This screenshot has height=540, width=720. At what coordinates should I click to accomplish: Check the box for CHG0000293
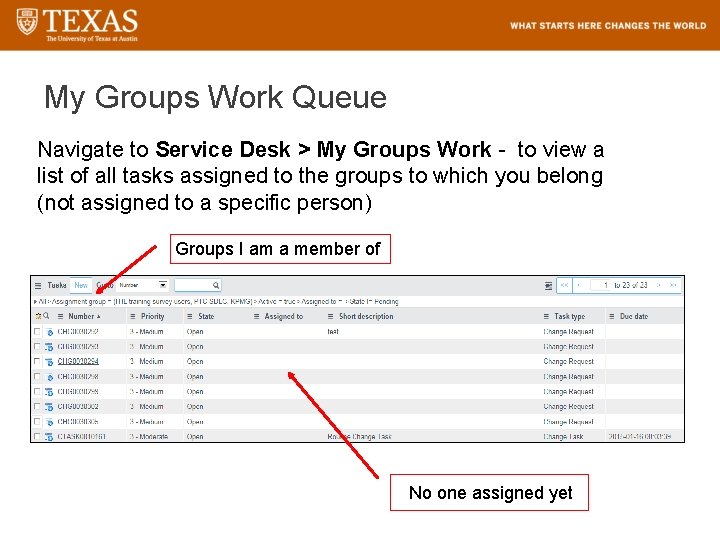(x=37, y=346)
